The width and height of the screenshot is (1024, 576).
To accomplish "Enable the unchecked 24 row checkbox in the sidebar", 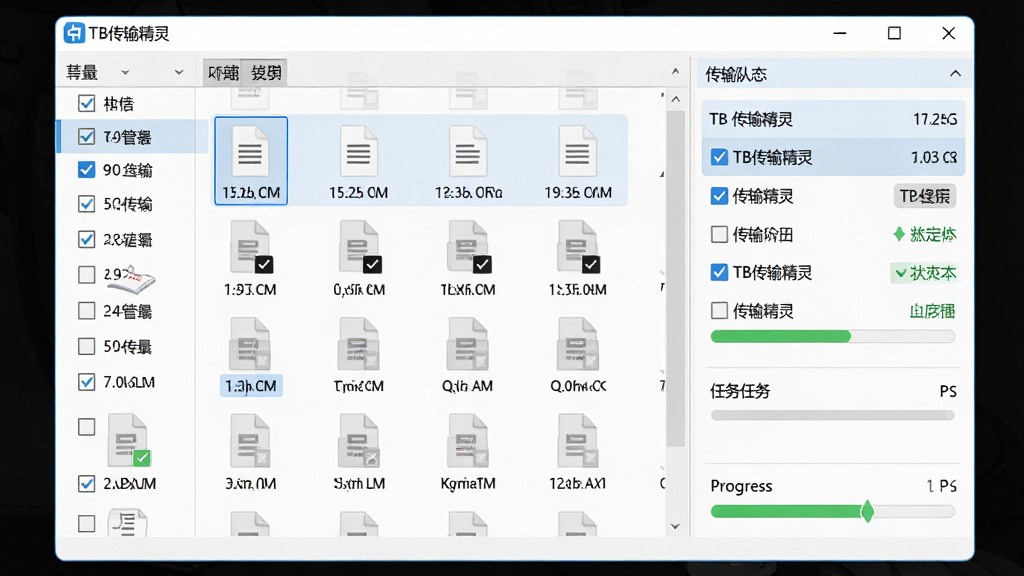I will 86,310.
